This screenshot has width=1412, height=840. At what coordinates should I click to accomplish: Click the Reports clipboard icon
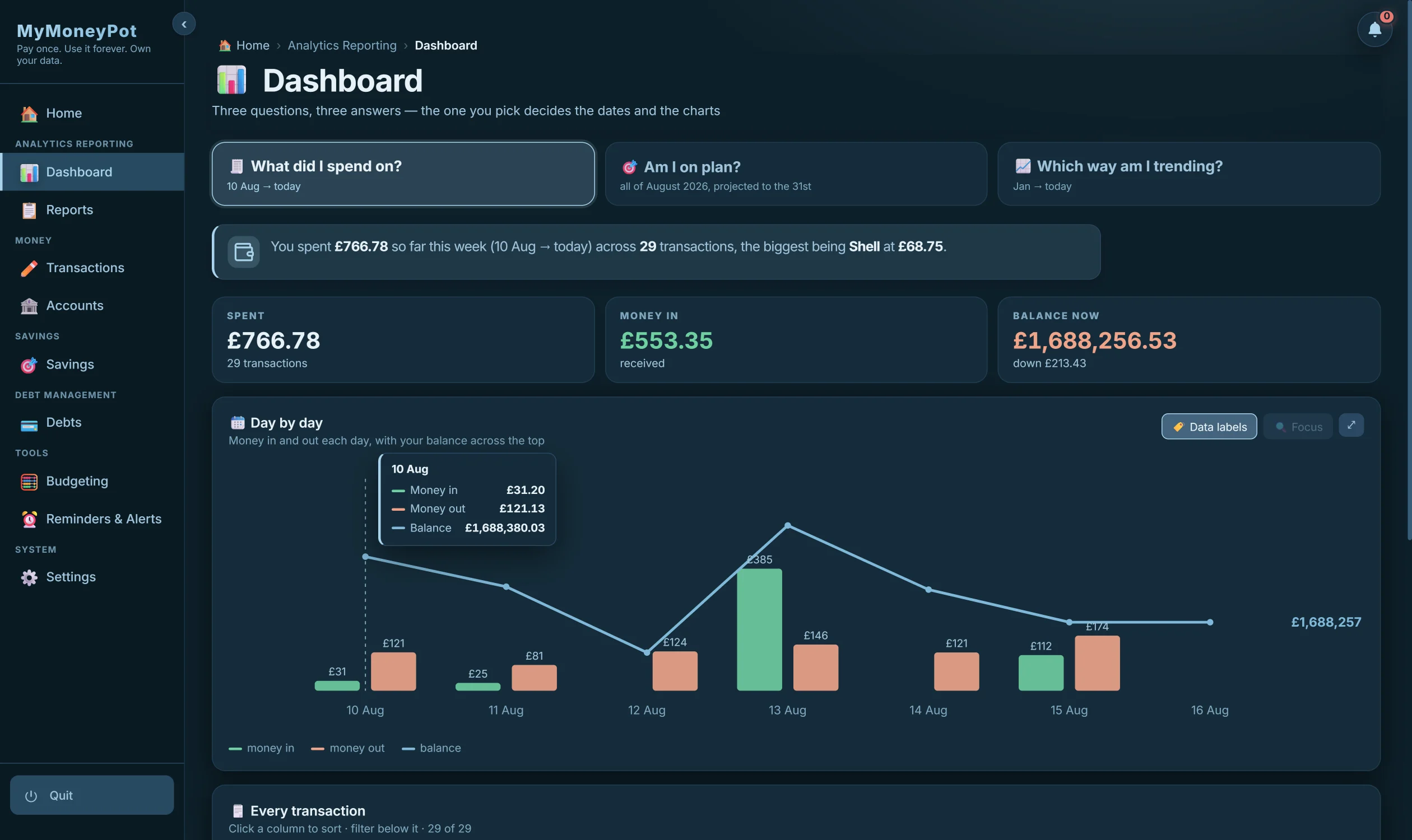(x=29, y=210)
